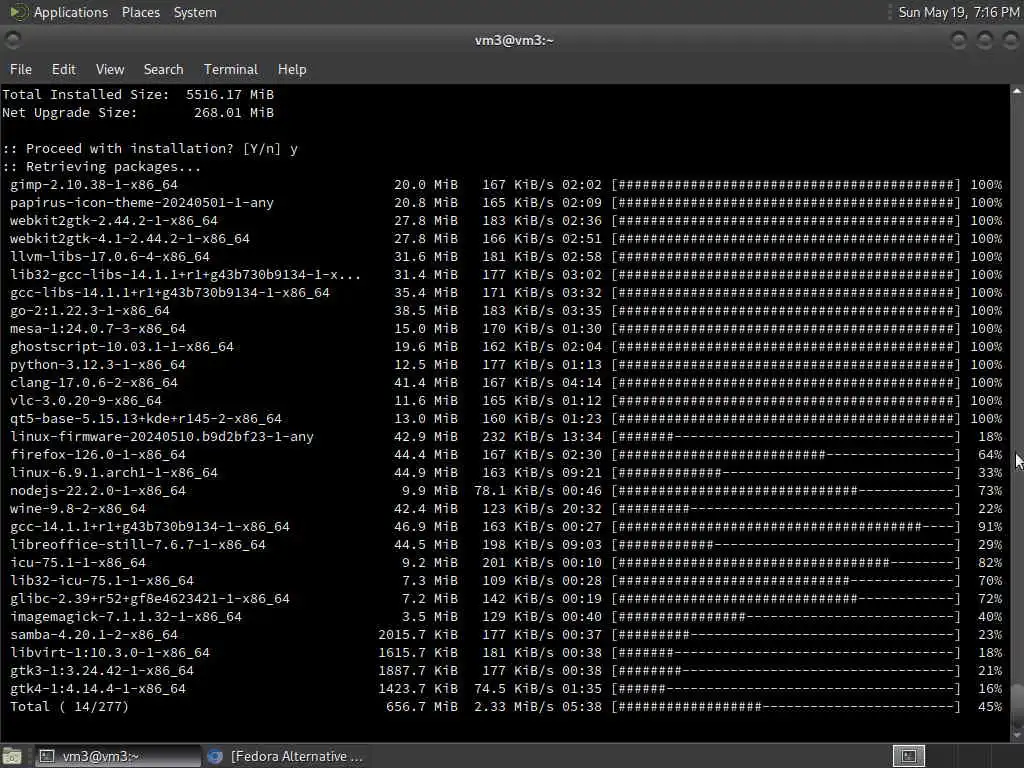Click the terminal vertical scrollbar thumb
This screenshot has height=768, width=1024.
1017,701
